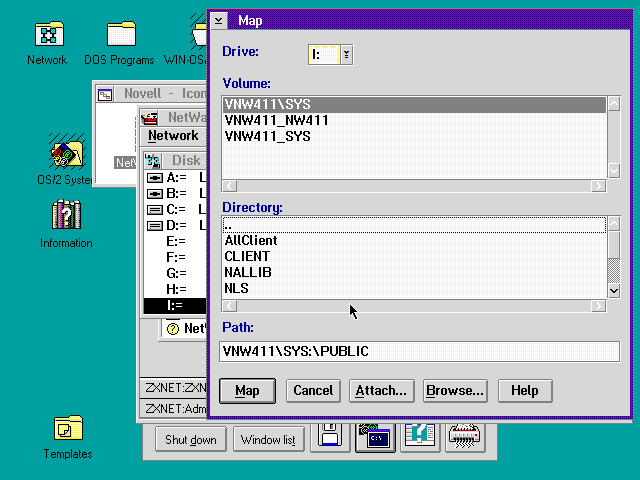Click the floppy Drive A launchpad icon
640x480 pixels.
(330, 437)
